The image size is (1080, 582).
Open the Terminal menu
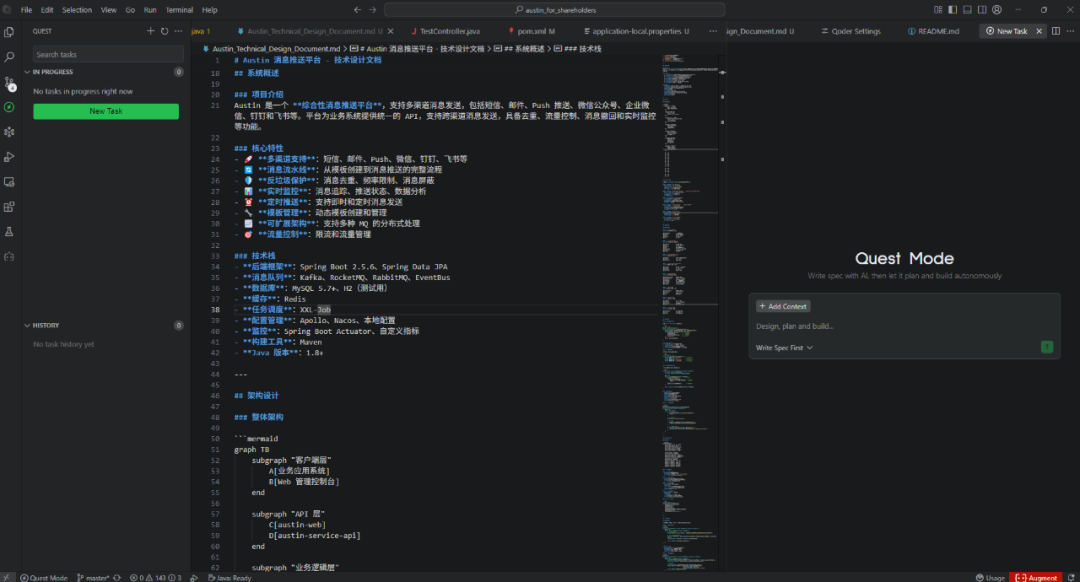(x=179, y=10)
